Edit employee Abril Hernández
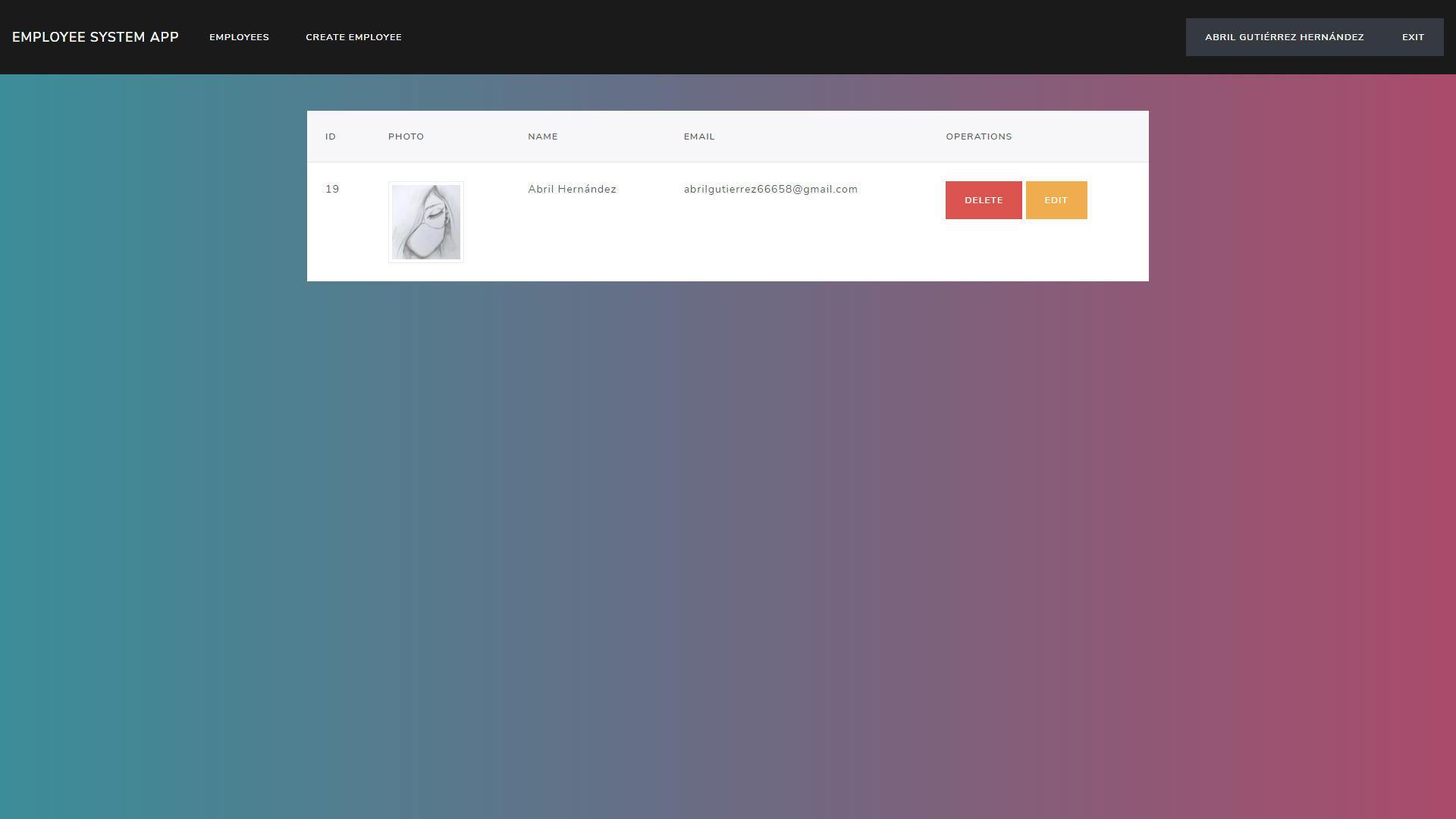 (x=1056, y=200)
